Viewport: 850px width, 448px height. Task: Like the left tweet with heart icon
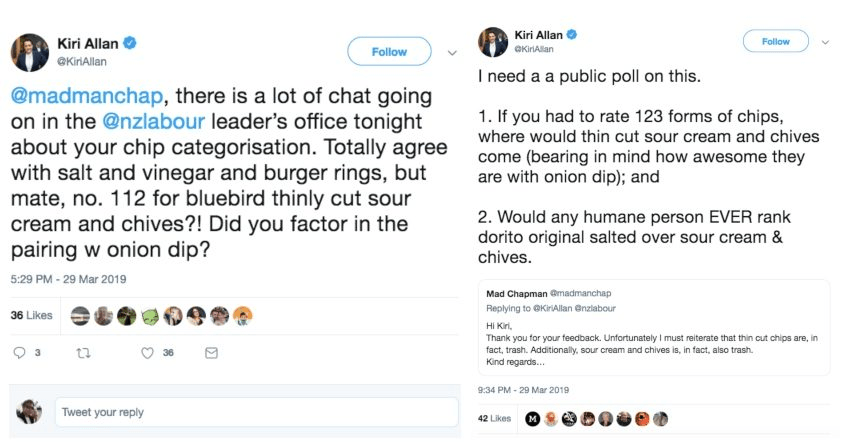click(x=147, y=353)
